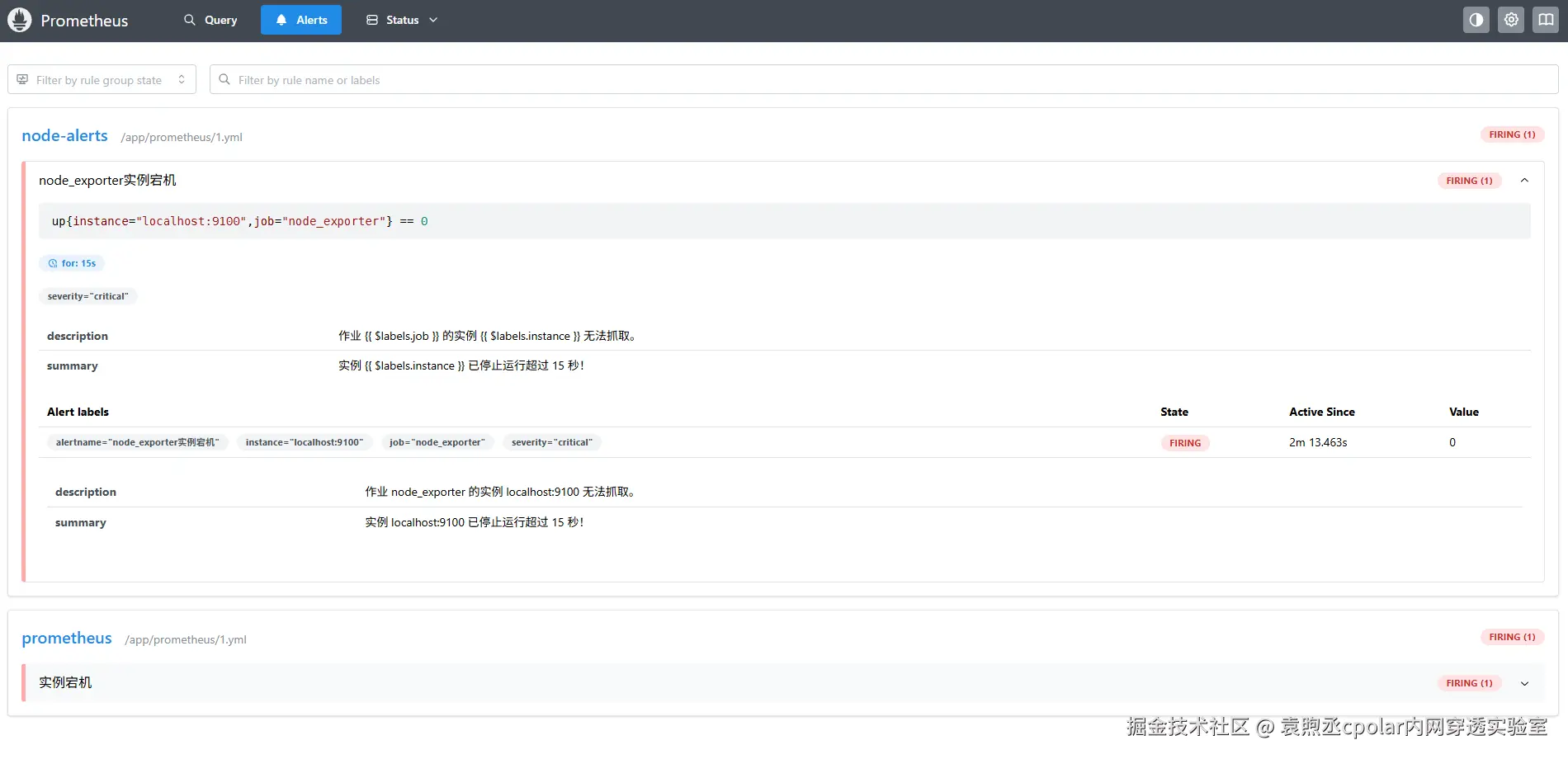
Task: Click the severity="critical" rule label under for: 15s
Action: click(x=88, y=296)
